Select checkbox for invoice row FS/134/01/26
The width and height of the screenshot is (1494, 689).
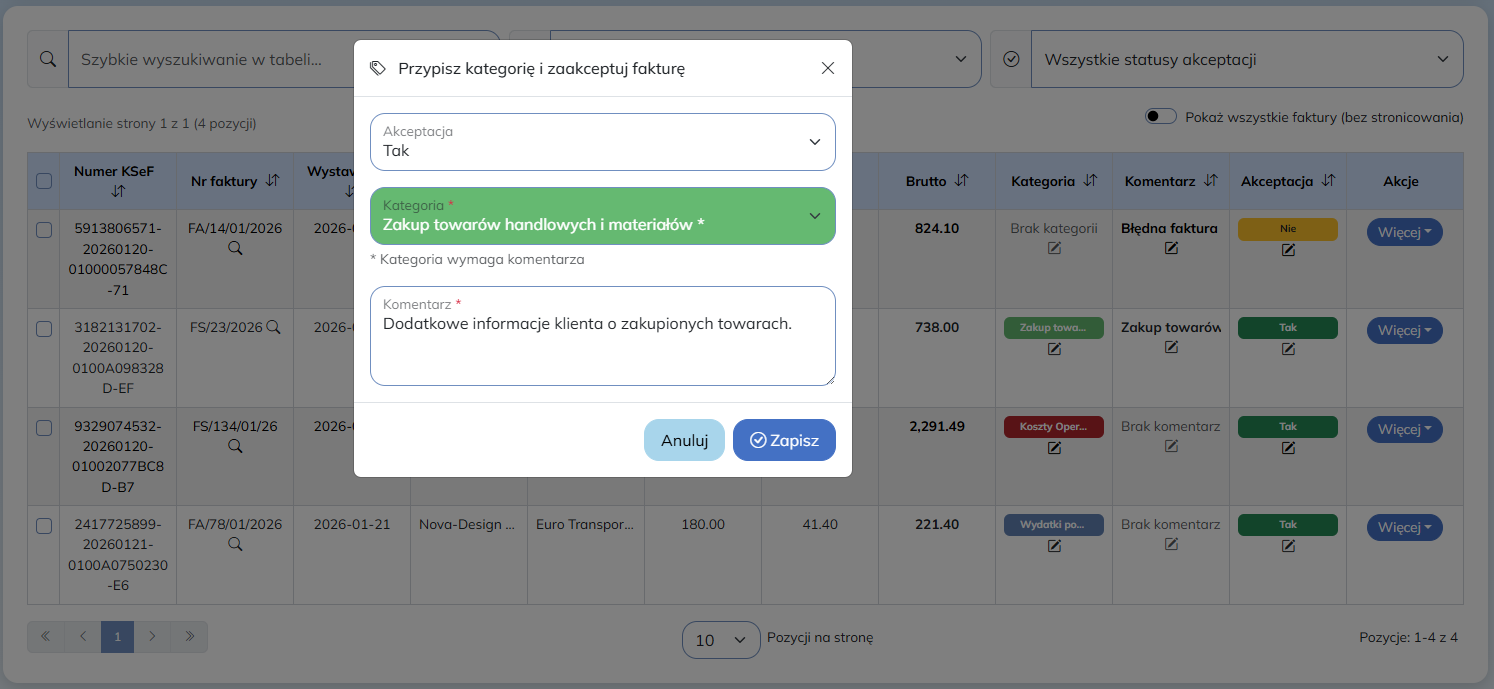[44, 428]
